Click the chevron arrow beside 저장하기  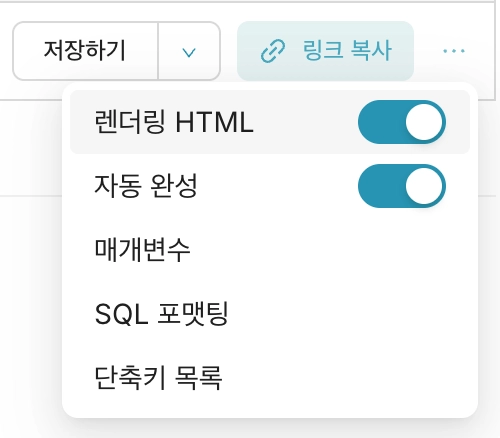tap(189, 51)
